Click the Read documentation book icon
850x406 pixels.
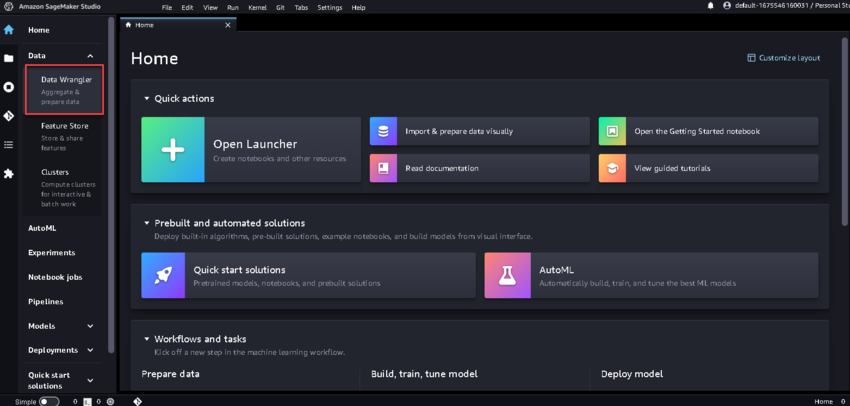click(x=383, y=168)
